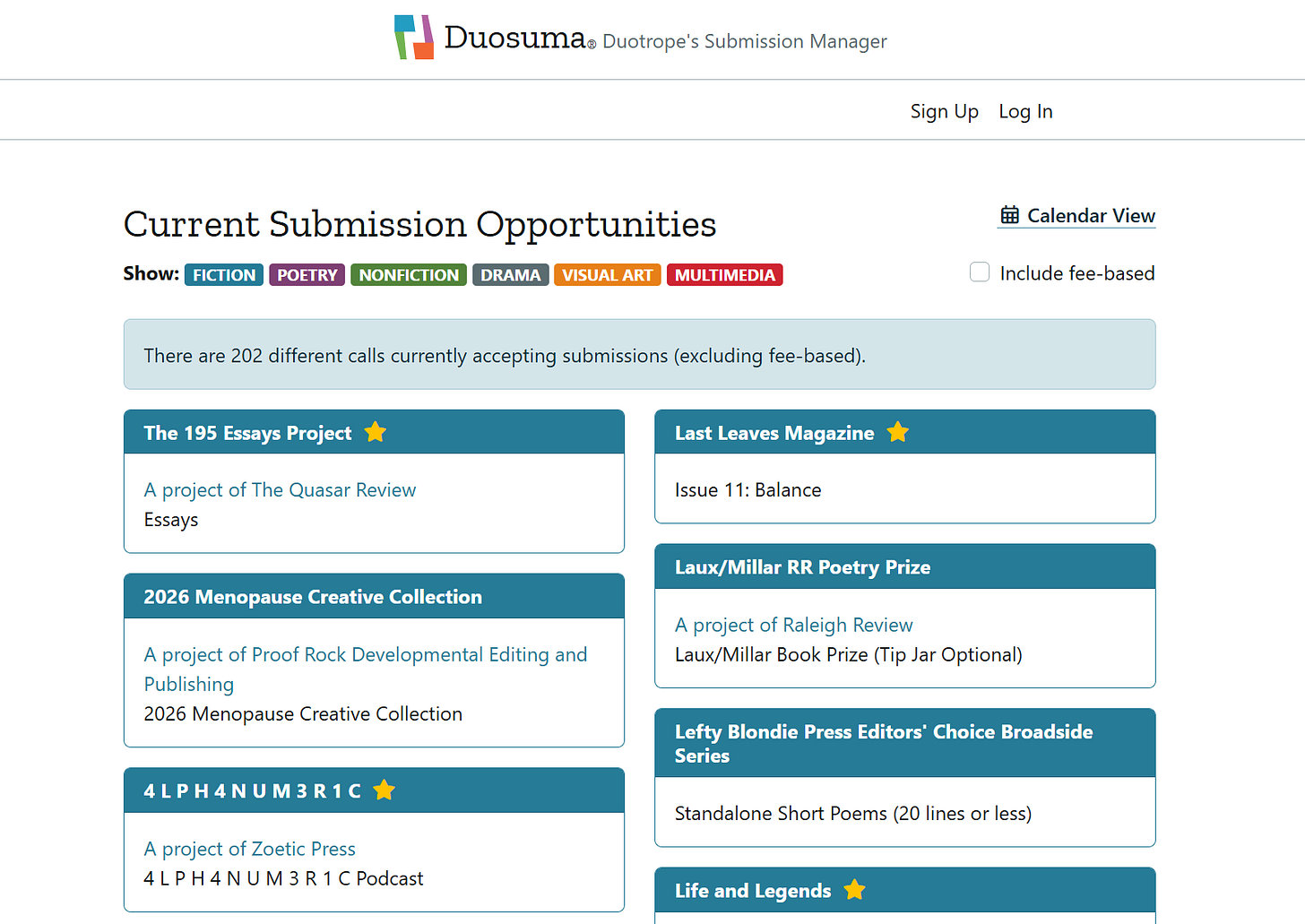Toggle the VISUAL ART filter tag
The height and width of the screenshot is (924, 1305).
pos(608,274)
